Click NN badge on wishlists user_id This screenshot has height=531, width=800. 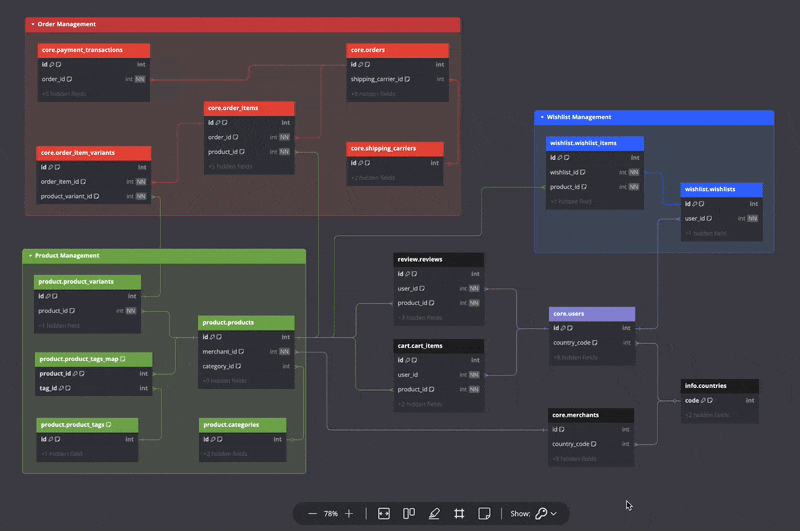[x=753, y=218]
